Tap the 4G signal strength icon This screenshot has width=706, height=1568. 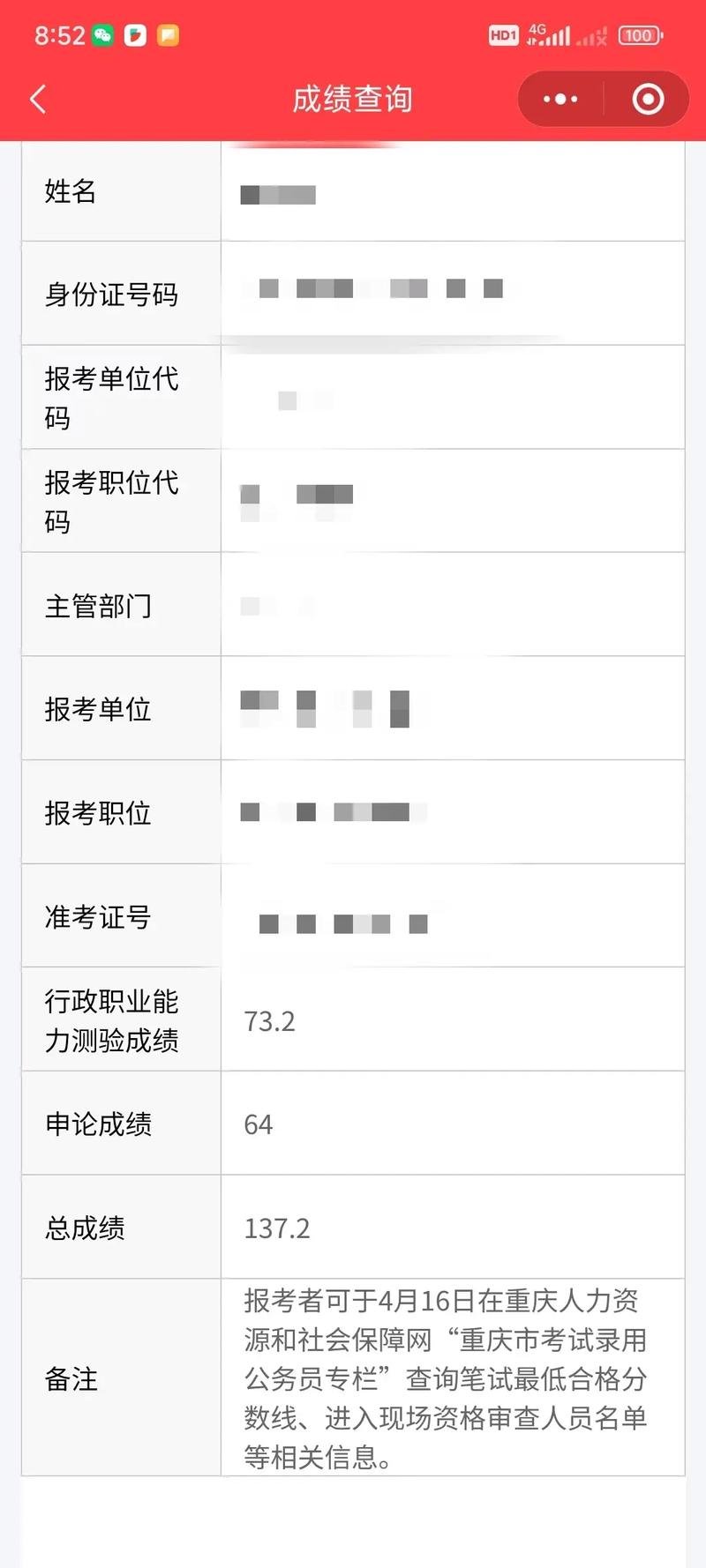[553, 34]
